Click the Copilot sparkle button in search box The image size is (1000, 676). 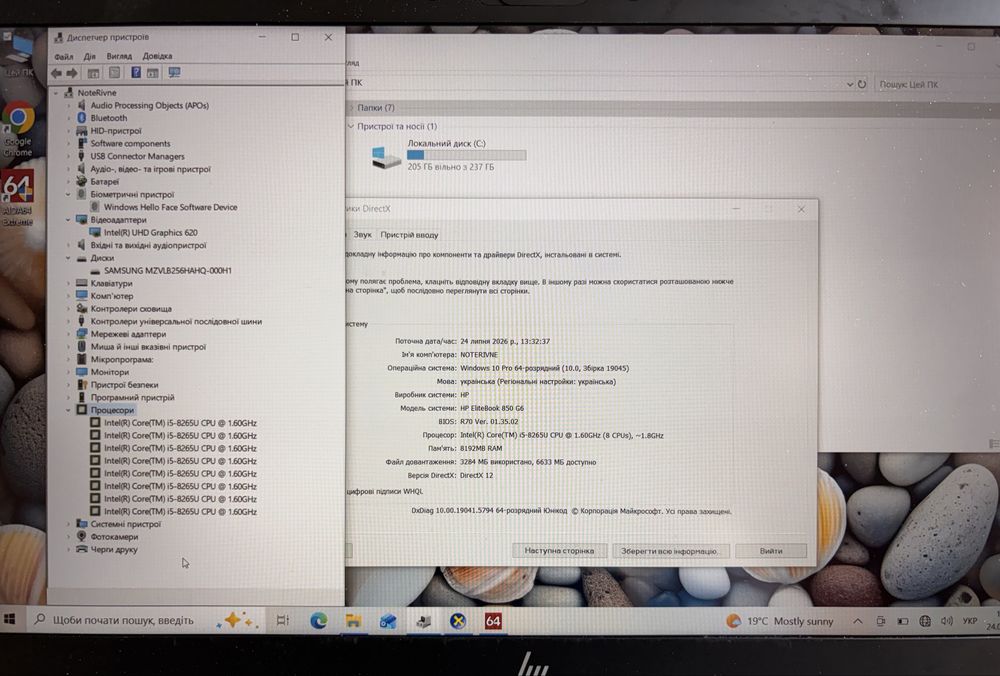235,620
